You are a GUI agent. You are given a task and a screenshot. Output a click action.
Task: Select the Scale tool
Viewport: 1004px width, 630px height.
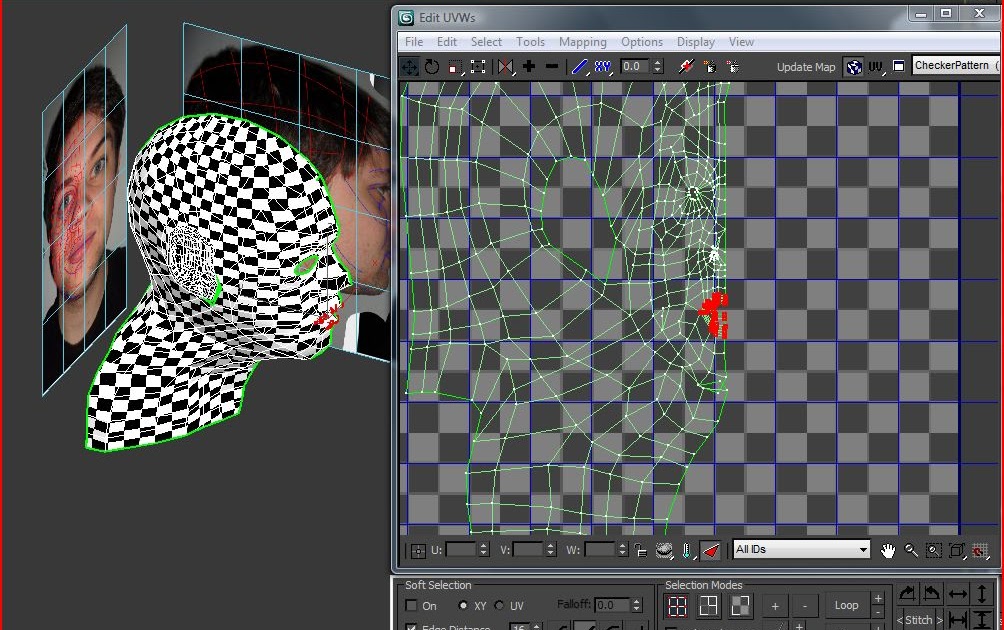455,66
